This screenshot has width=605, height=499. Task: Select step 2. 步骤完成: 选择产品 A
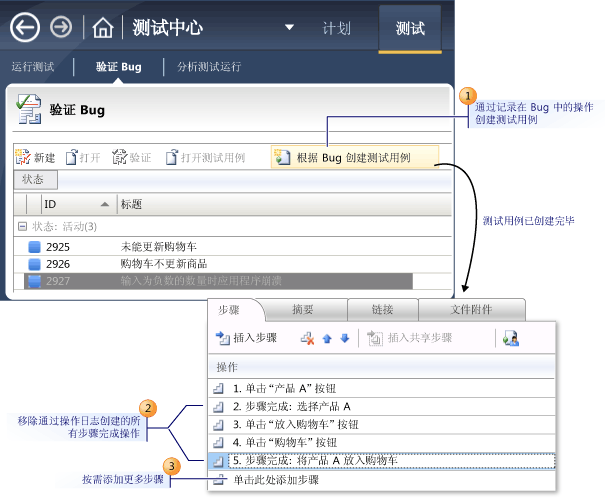point(382,406)
